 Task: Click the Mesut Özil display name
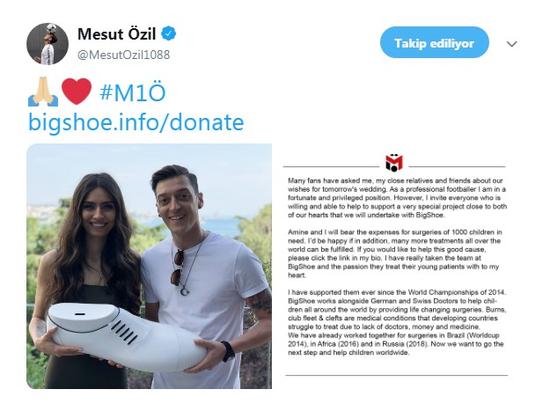(x=116, y=34)
